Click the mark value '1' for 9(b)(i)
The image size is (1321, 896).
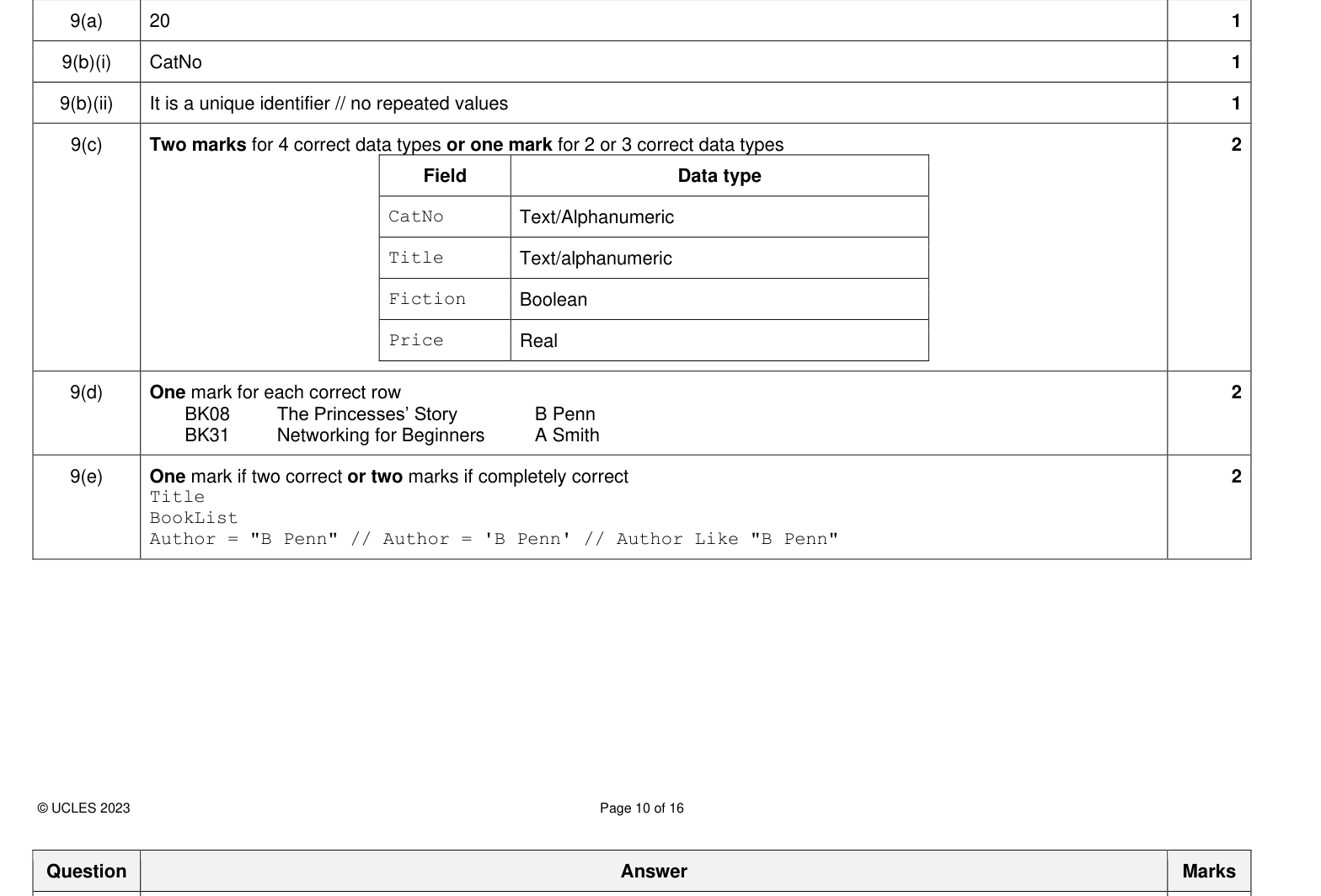tap(1236, 62)
